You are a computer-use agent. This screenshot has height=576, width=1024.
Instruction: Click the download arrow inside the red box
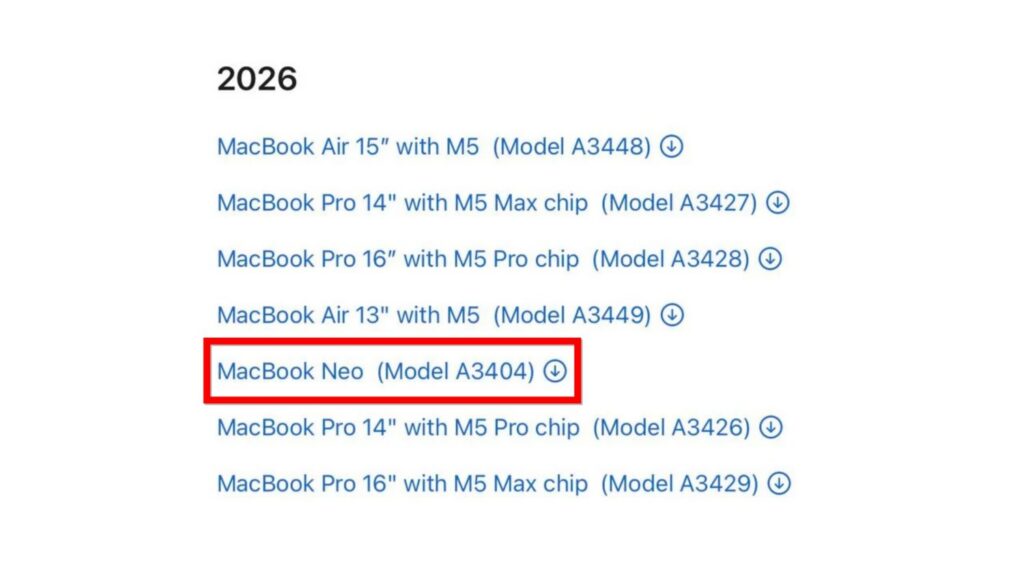(x=553, y=371)
